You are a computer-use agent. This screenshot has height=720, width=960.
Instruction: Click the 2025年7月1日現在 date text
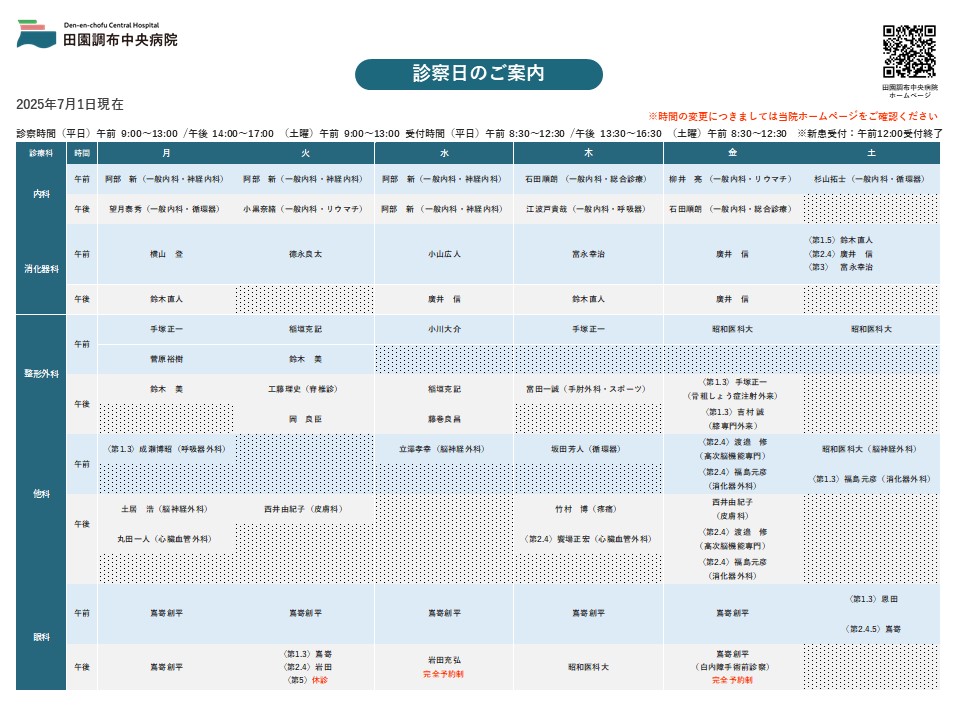pos(70,105)
